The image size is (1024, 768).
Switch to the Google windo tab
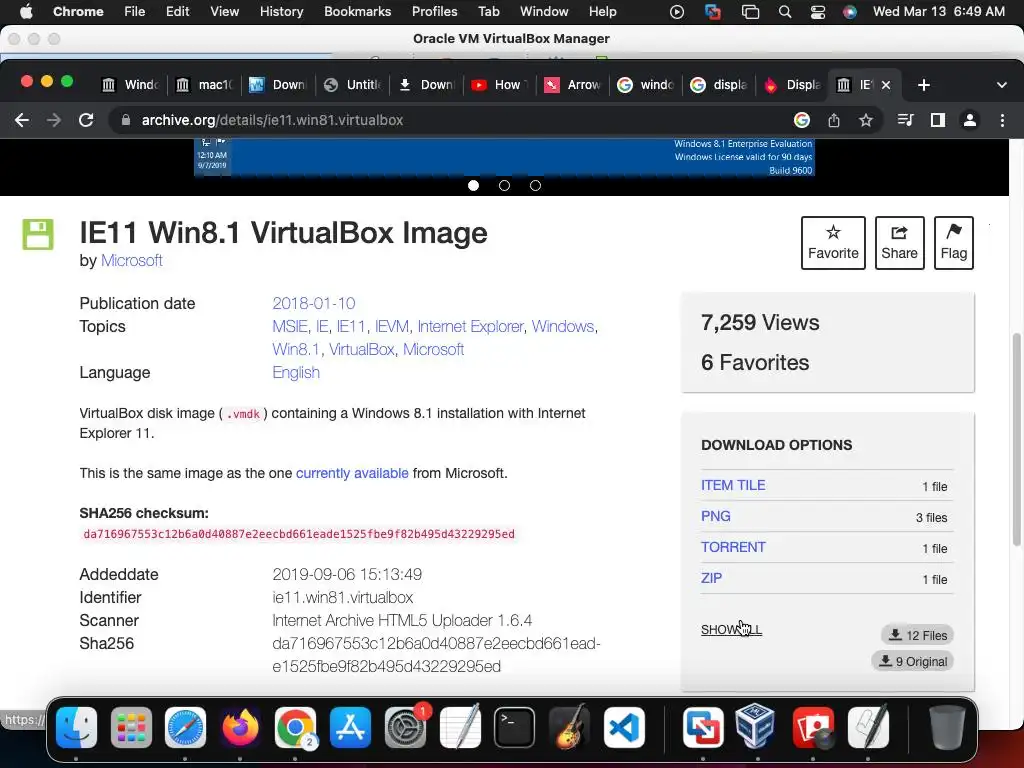647,85
